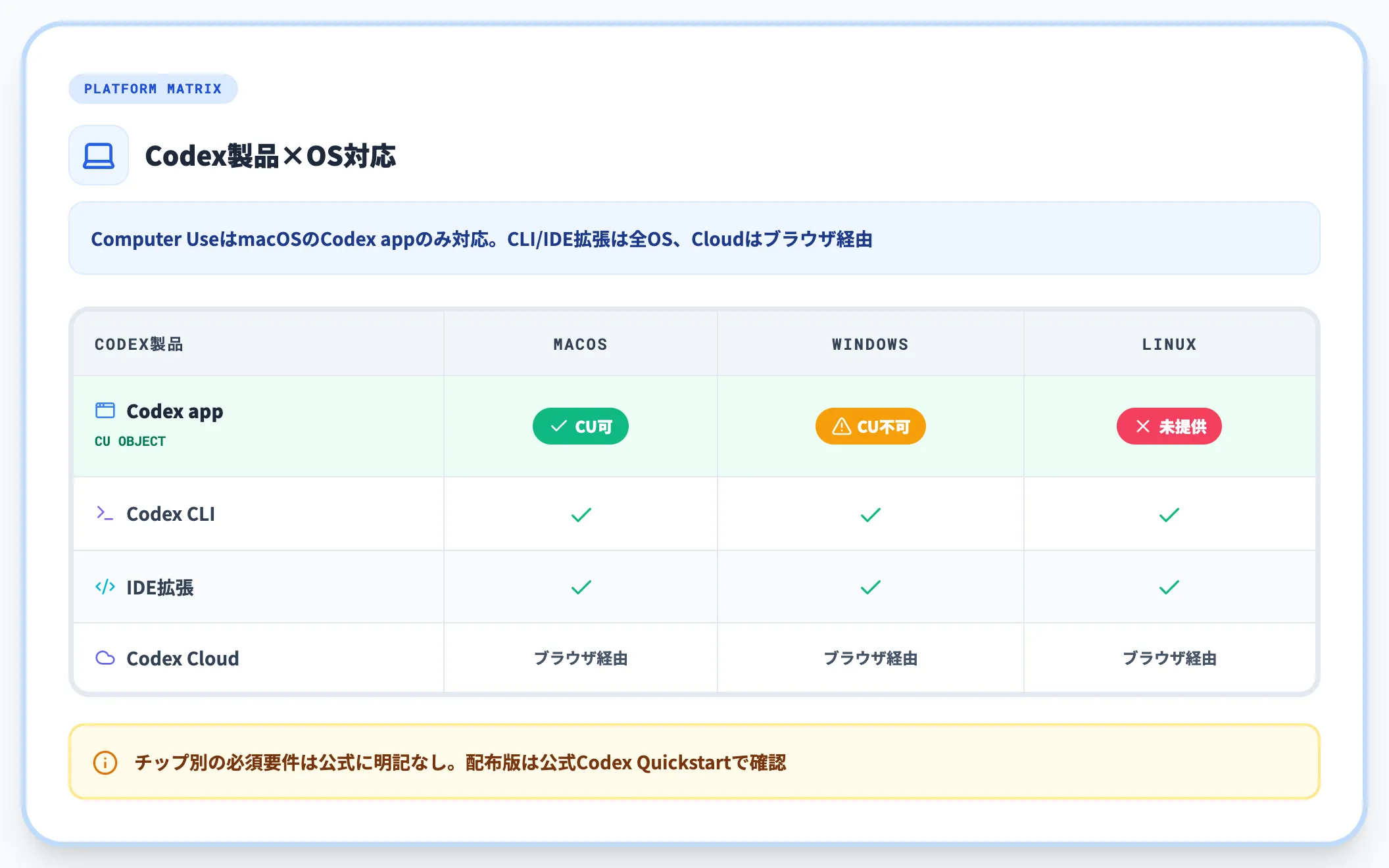Click the info circle icon in yellow note
The height and width of the screenshot is (868, 1389).
[x=105, y=763]
